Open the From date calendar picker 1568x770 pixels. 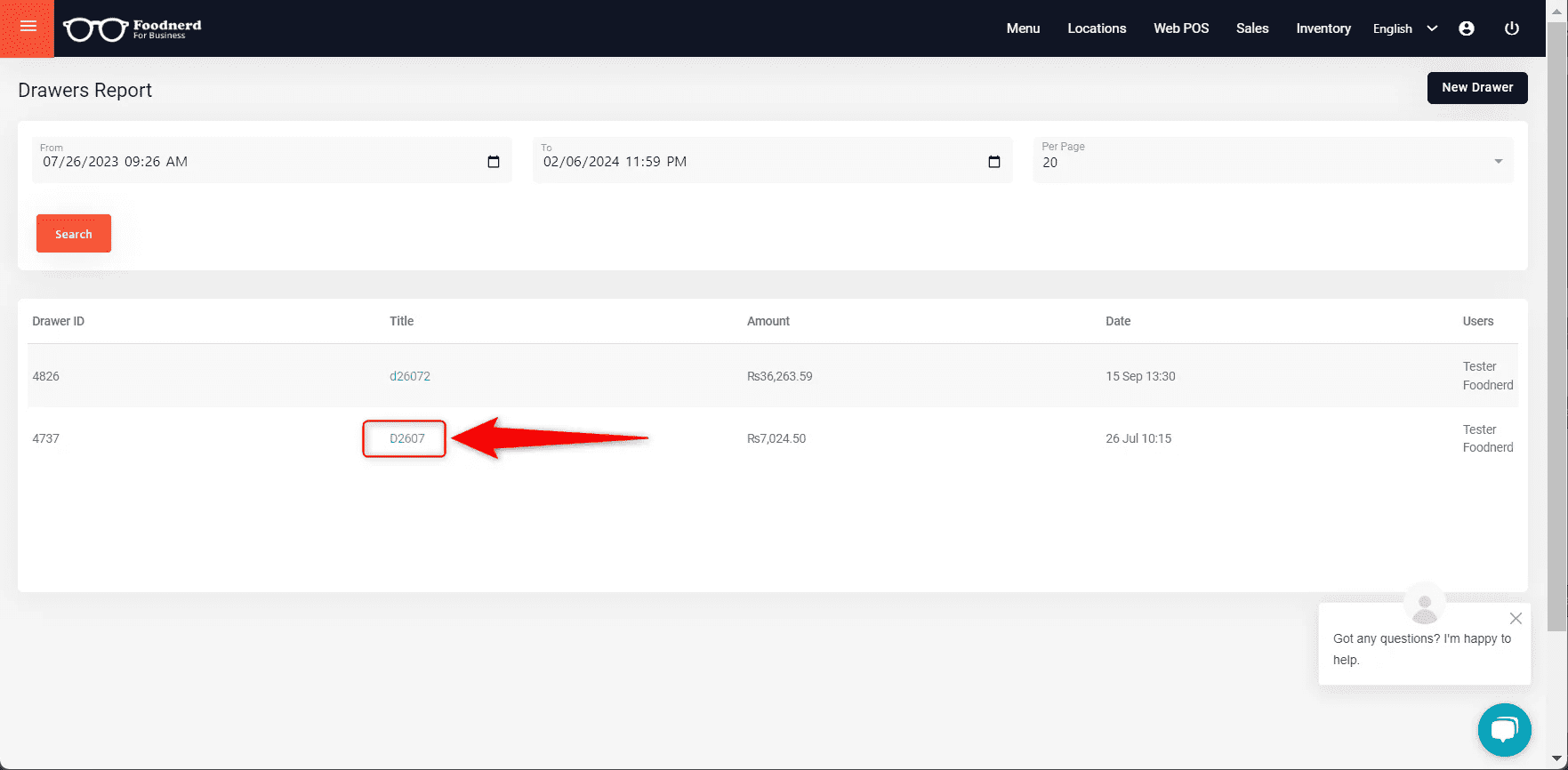[x=494, y=162]
